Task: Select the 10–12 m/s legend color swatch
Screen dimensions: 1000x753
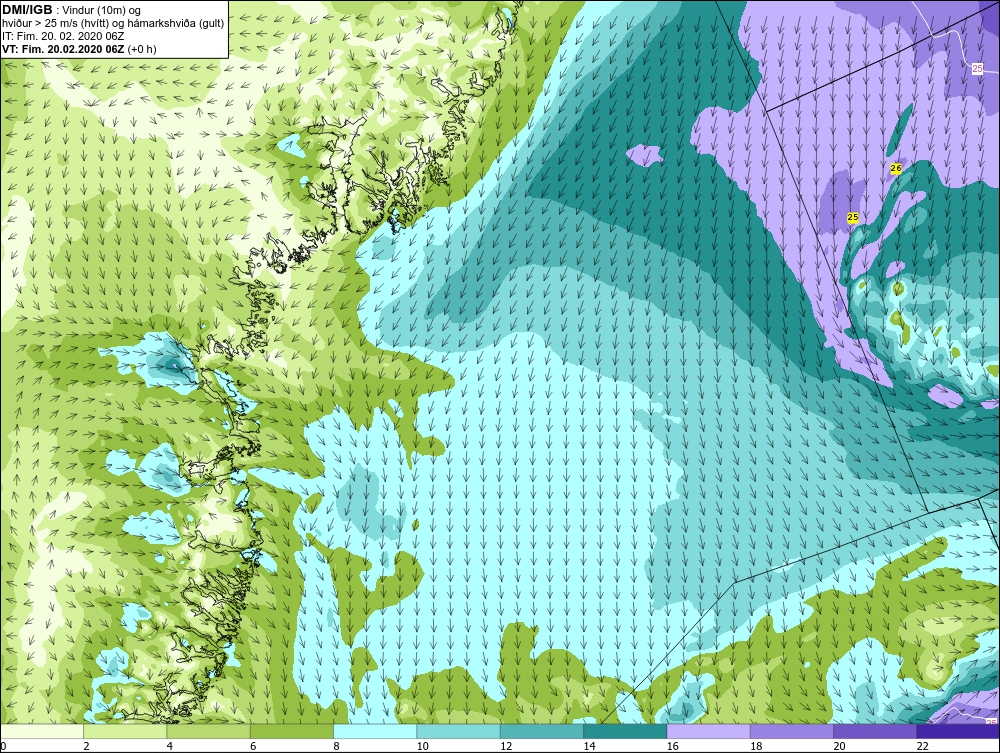Action: [x=458, y=731]
